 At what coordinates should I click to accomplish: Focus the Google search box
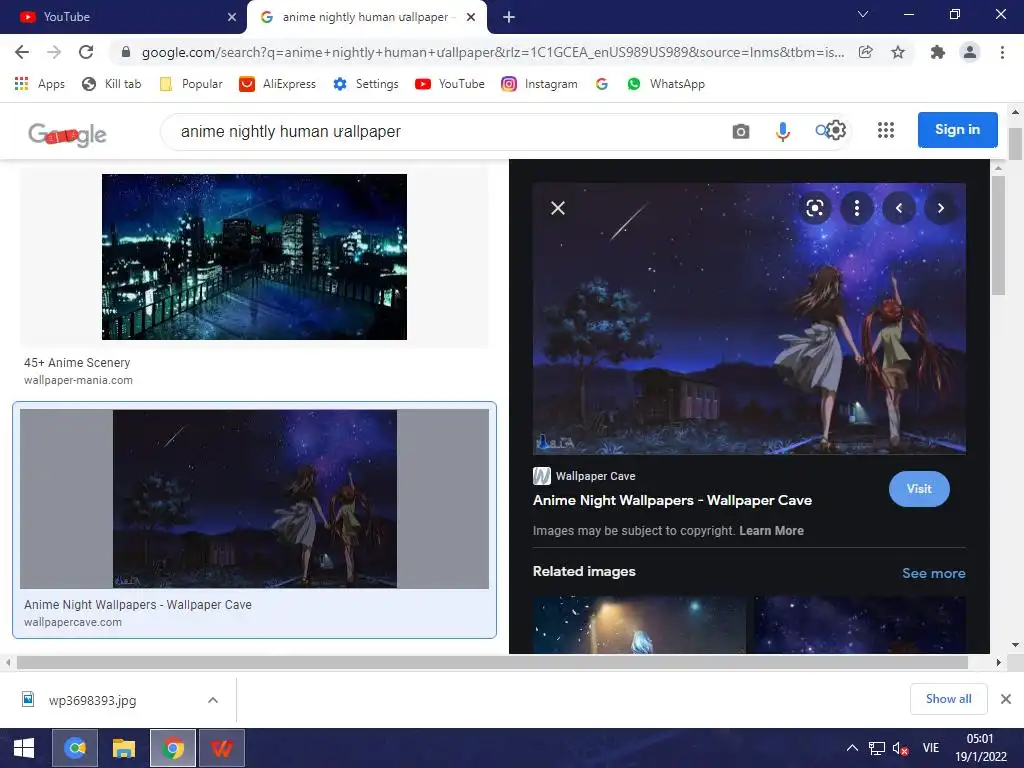(x=444, y=131)
